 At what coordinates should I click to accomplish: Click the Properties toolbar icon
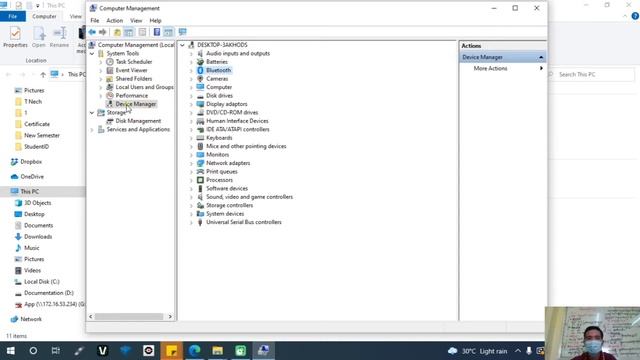[142, 32]
